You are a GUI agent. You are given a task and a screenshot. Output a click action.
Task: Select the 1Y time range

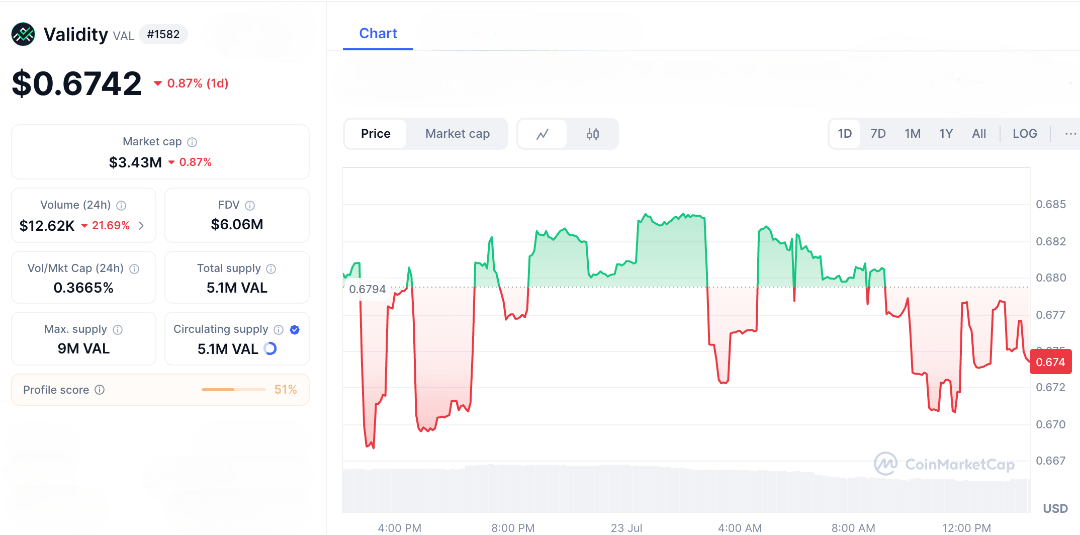pos(945,134)
